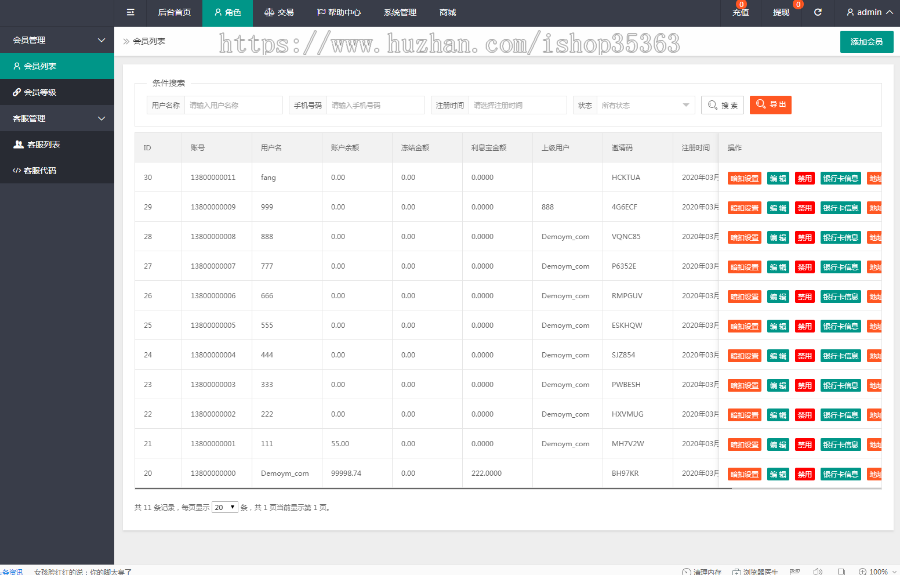Click the green 添加会员 button
The height and width of the screenshot is (575, 900).
[866, 42]
